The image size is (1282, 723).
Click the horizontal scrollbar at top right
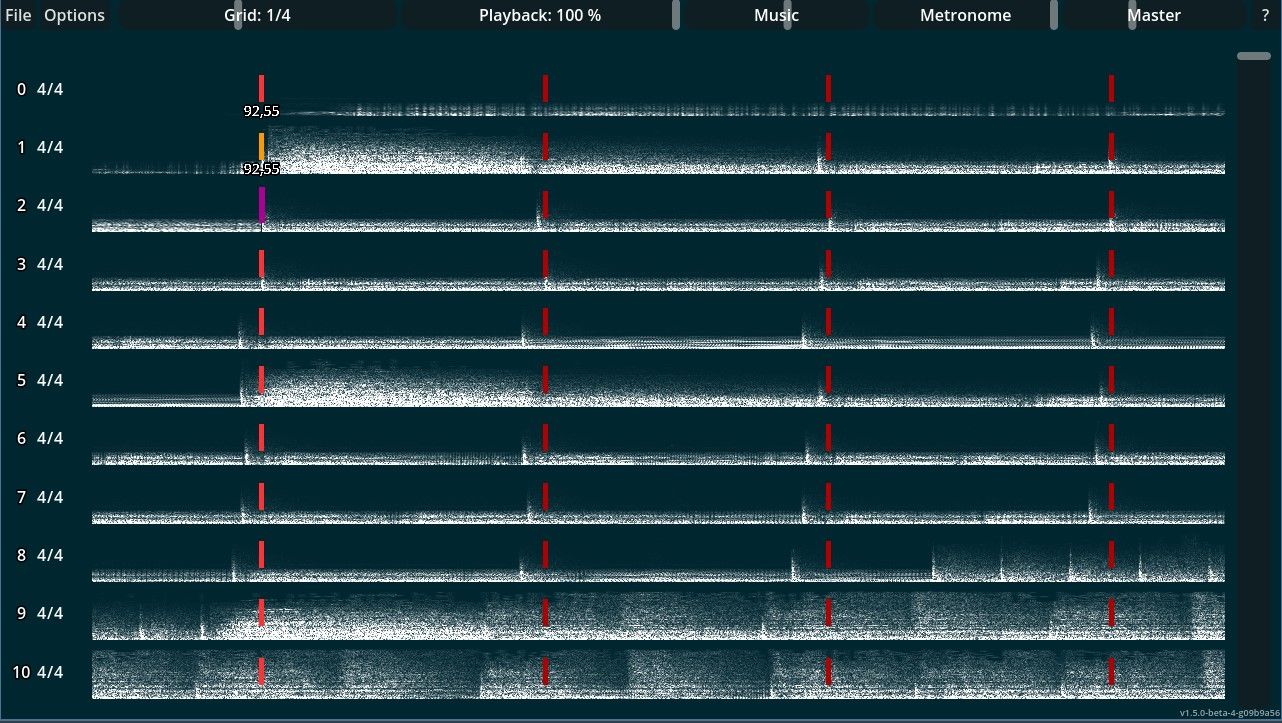pos(1253,56)
